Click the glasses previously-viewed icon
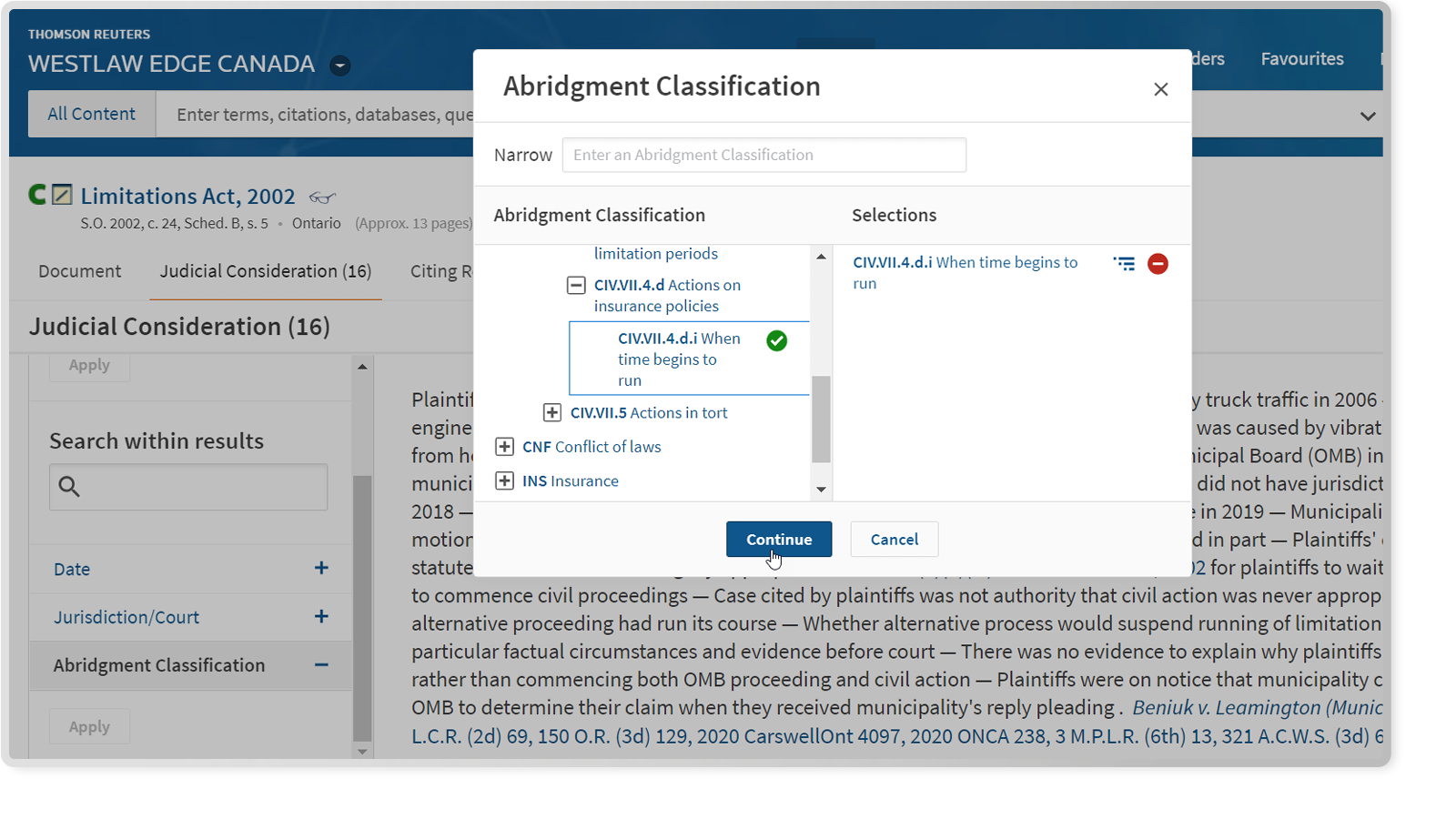The height and width of the screenshot is (819, 1456). tap(322, 197)
